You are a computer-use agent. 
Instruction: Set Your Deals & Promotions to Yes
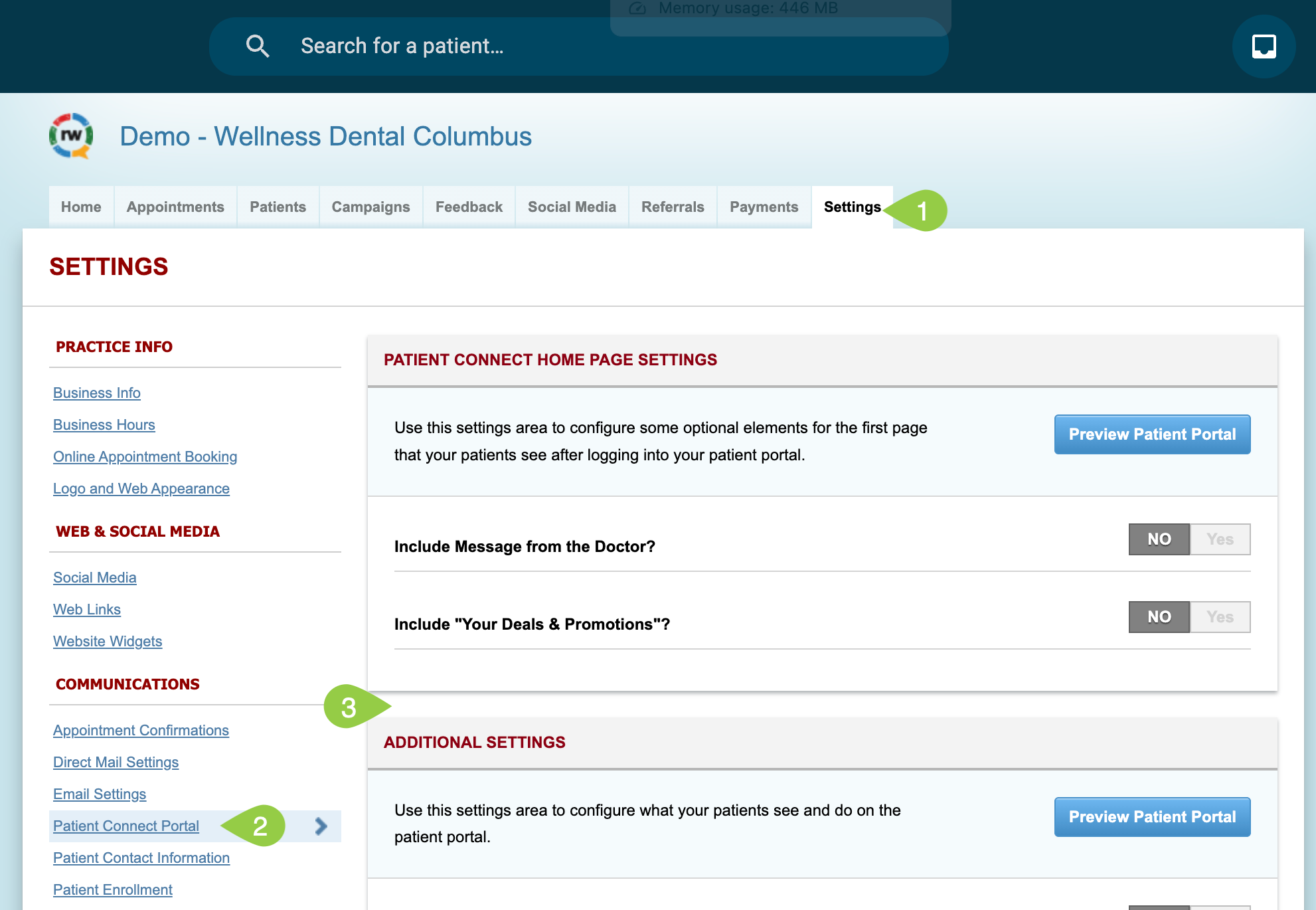[1220, 617]
